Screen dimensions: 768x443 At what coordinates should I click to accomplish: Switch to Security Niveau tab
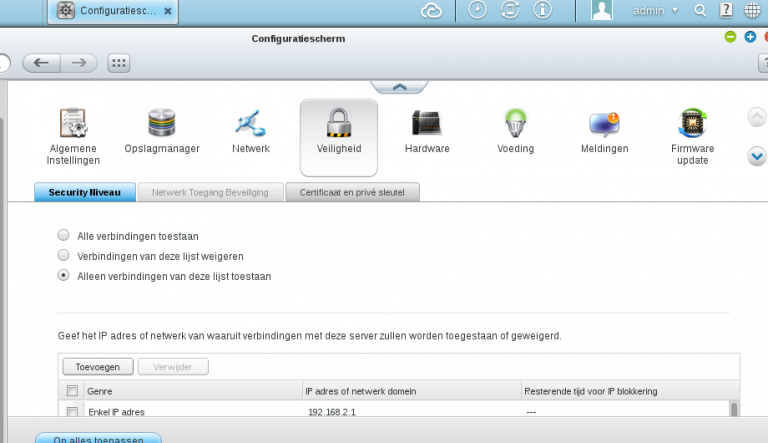point(85,192)
